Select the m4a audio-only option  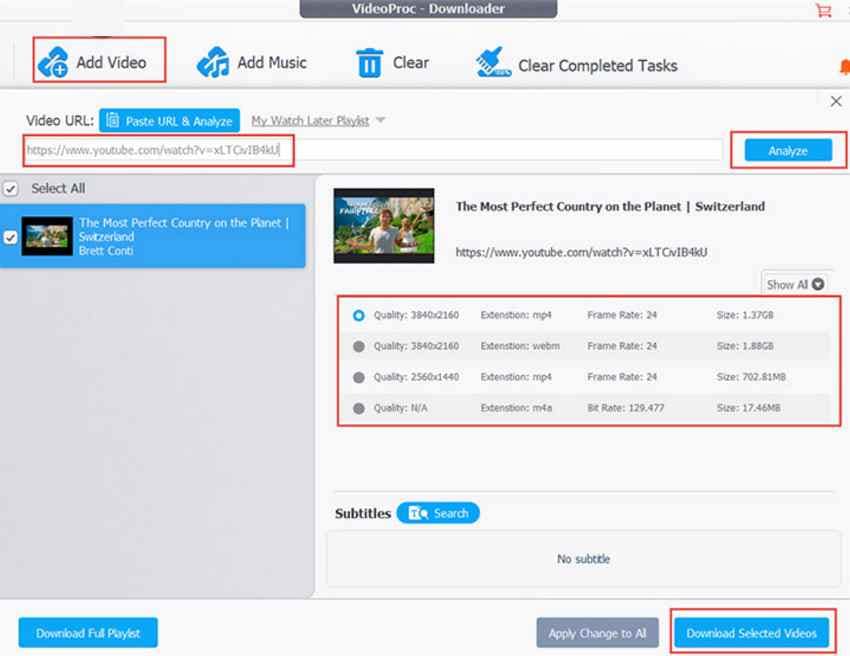pos(358,408)
